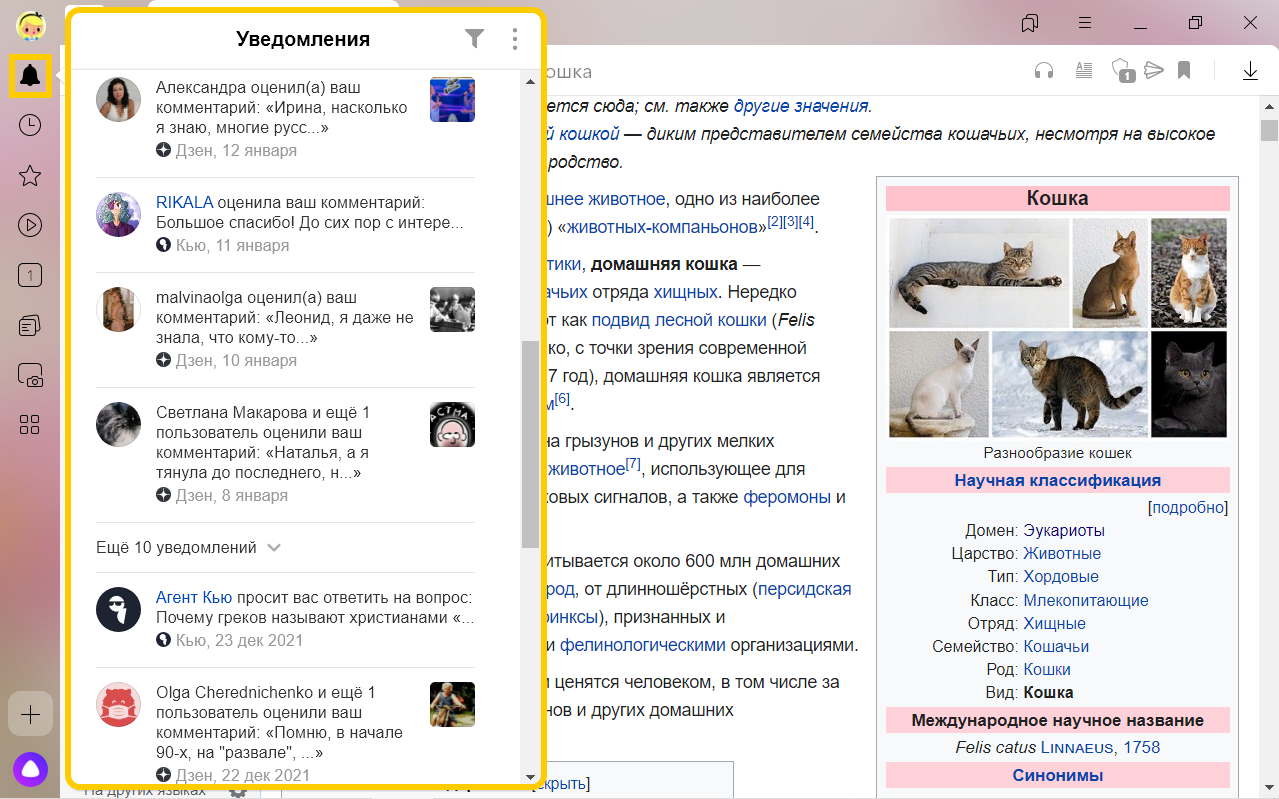Open the browser hamburger menu

coord(1085,22)
